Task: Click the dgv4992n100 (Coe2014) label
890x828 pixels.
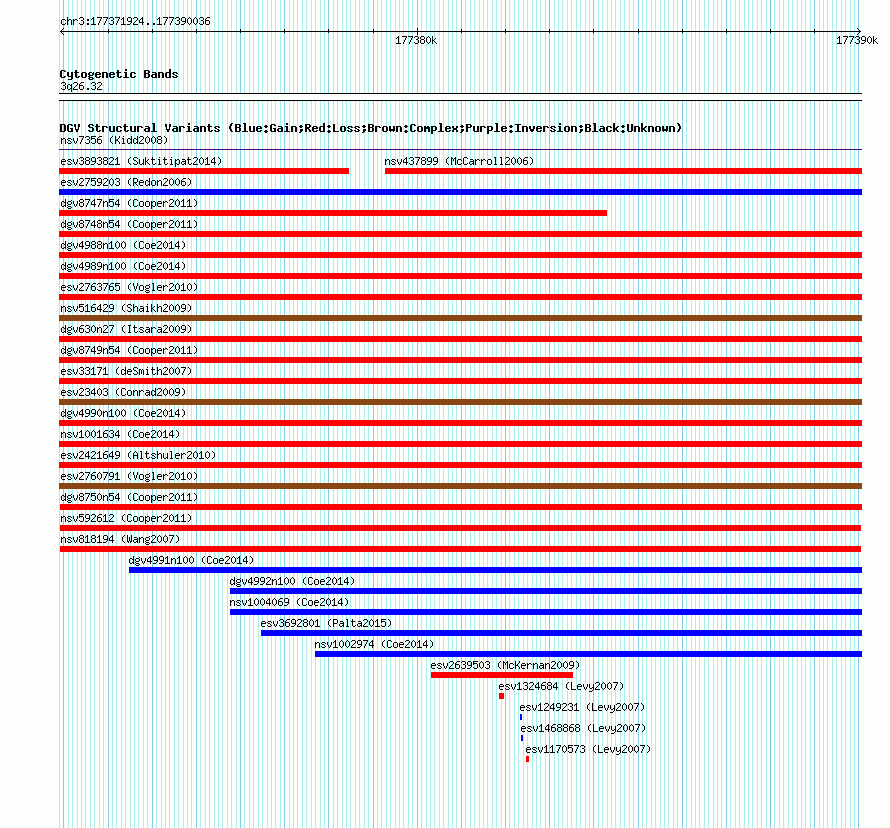Action: (292, 581)
